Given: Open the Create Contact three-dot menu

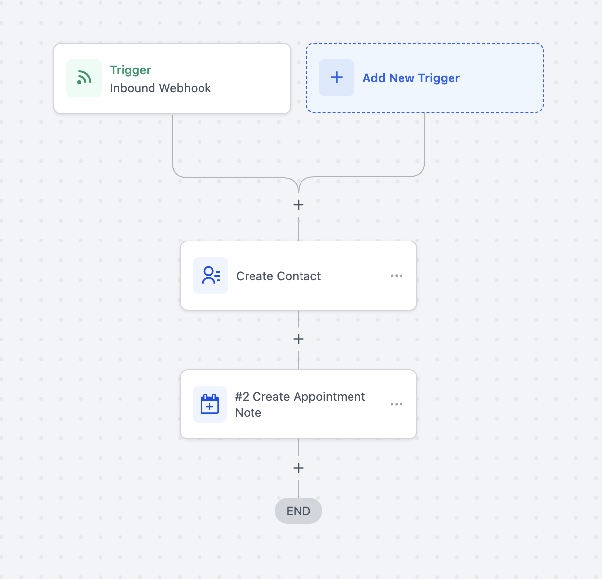Looking at the screenshot, I should 396,276.
